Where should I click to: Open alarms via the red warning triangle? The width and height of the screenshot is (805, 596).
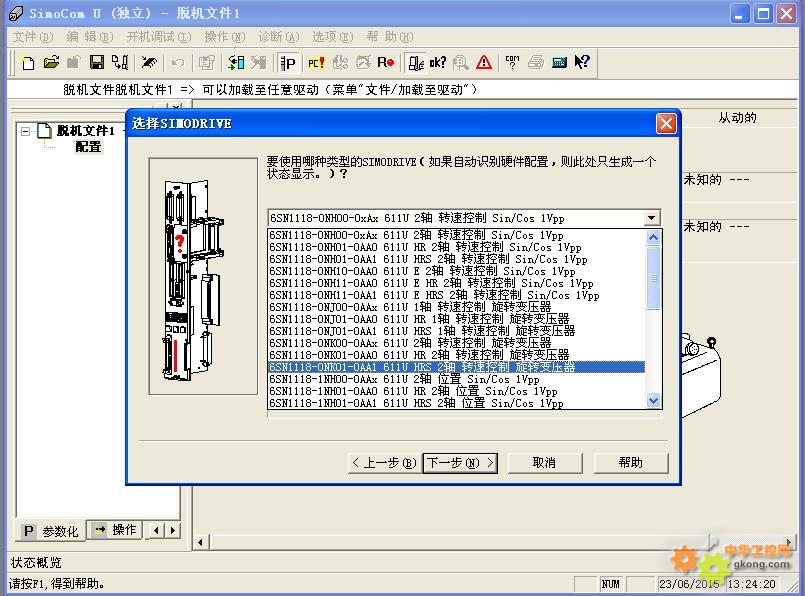pos(484,63)
